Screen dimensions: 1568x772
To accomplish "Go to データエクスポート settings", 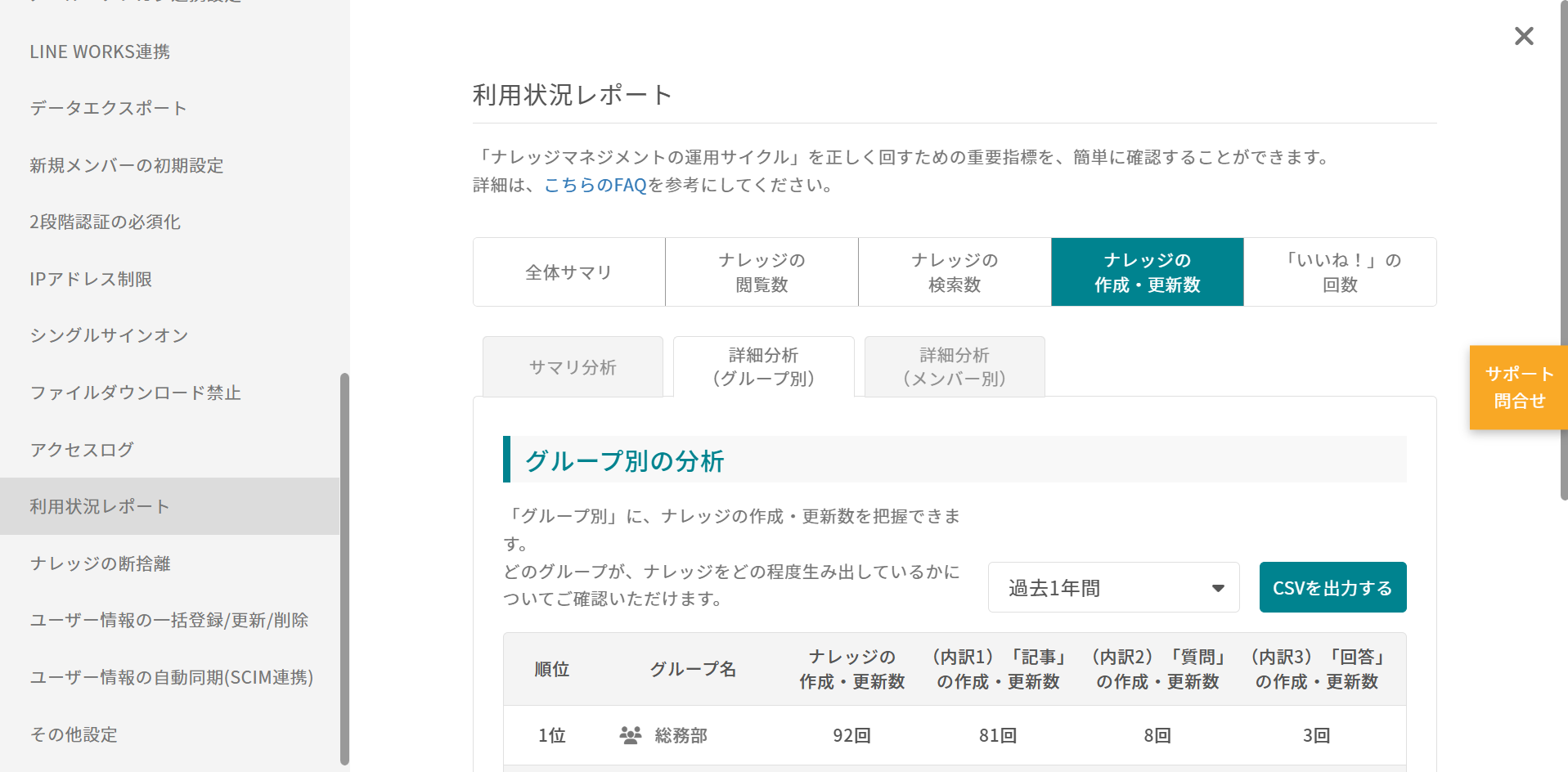I will pyautogui.click(x=108, y=108).
